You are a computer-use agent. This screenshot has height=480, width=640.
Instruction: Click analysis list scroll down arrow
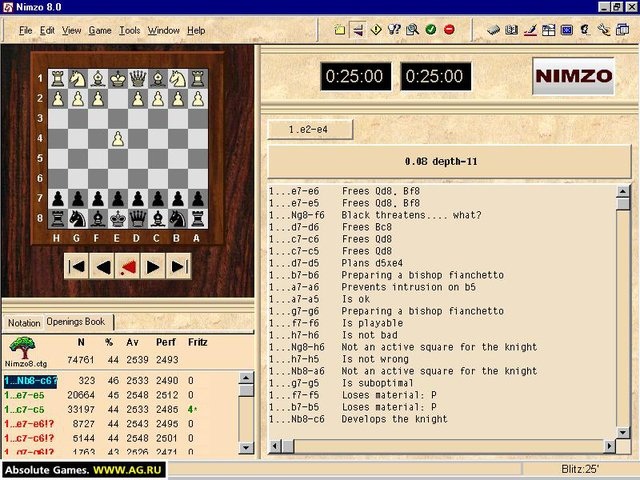(623, 432)
